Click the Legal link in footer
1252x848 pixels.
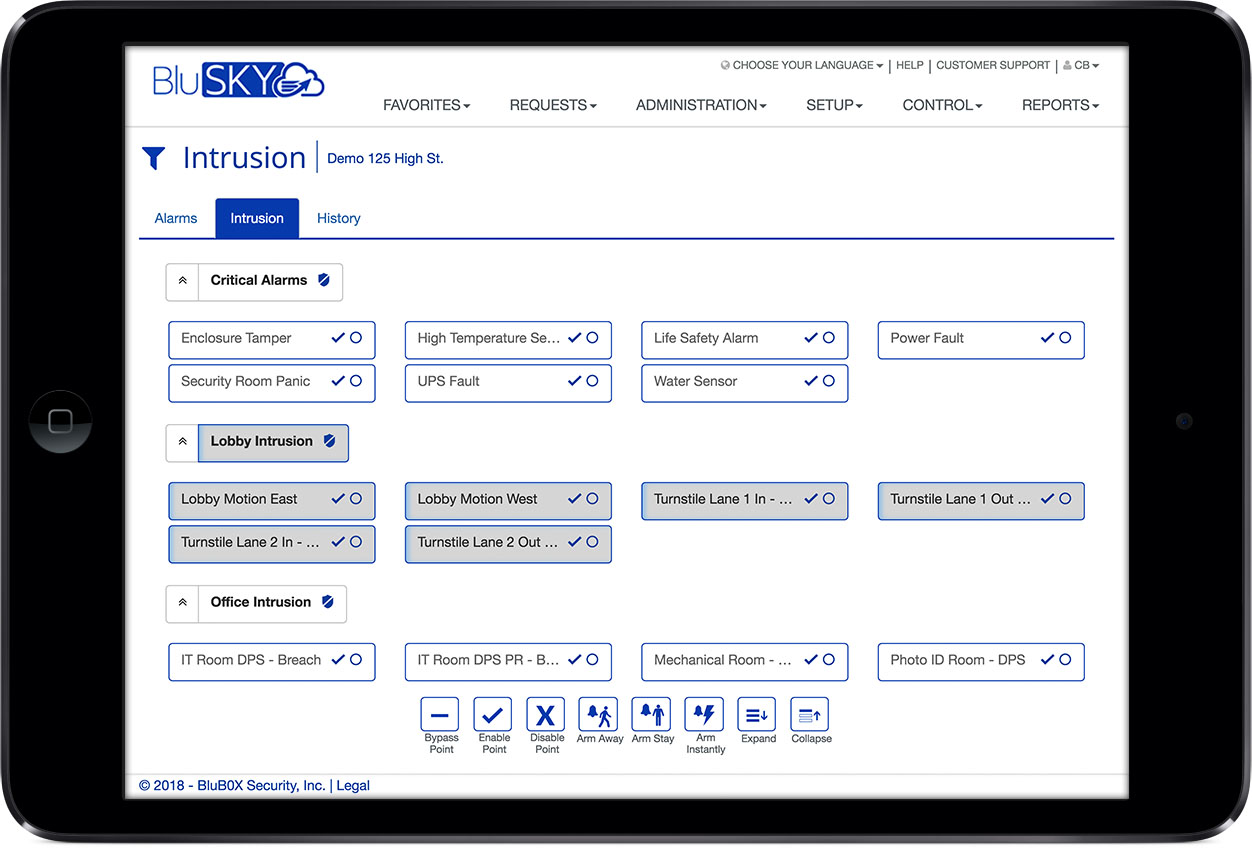tap(353, 786)
